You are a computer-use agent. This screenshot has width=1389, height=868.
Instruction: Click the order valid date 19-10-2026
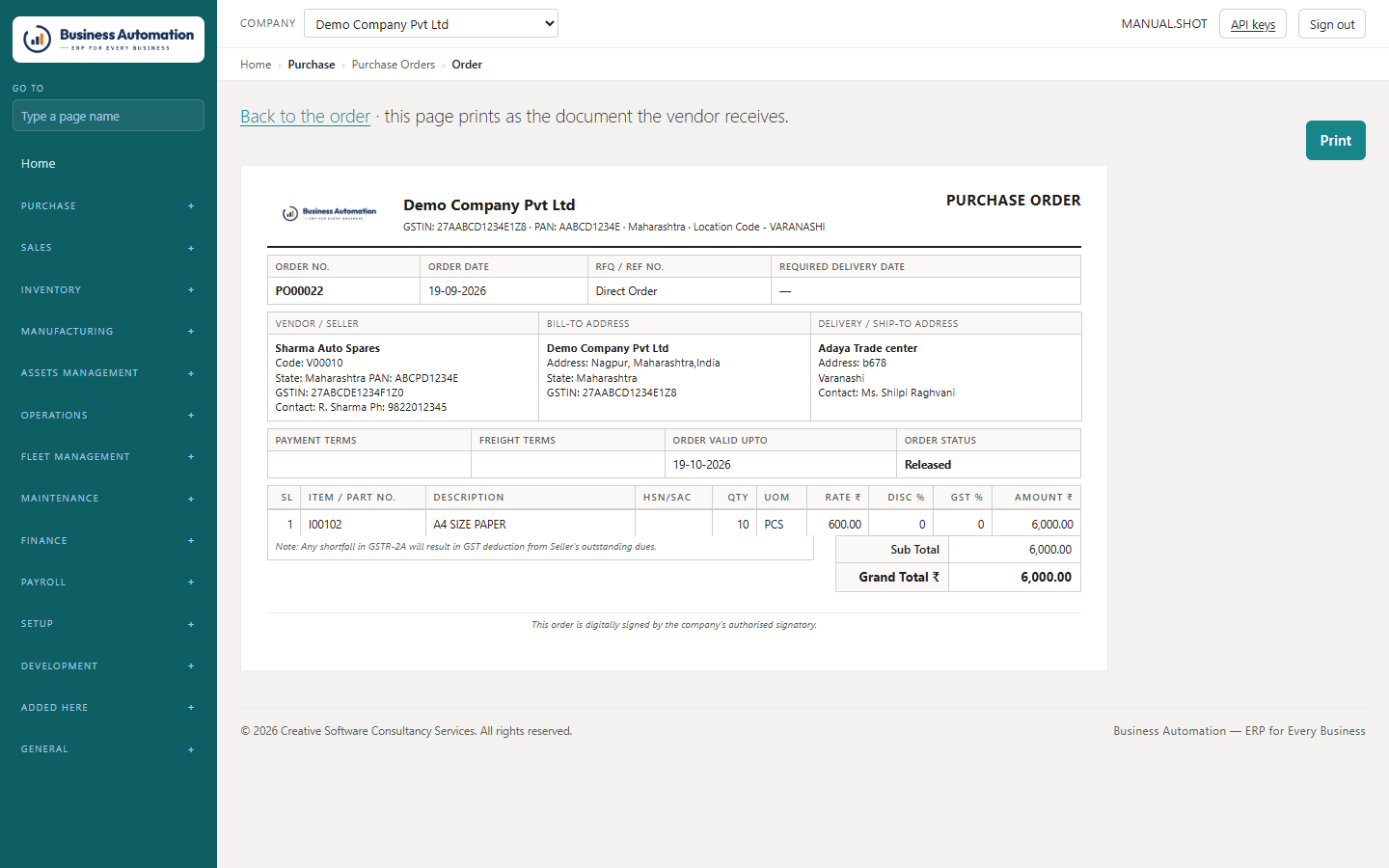[x=702, y=465]
